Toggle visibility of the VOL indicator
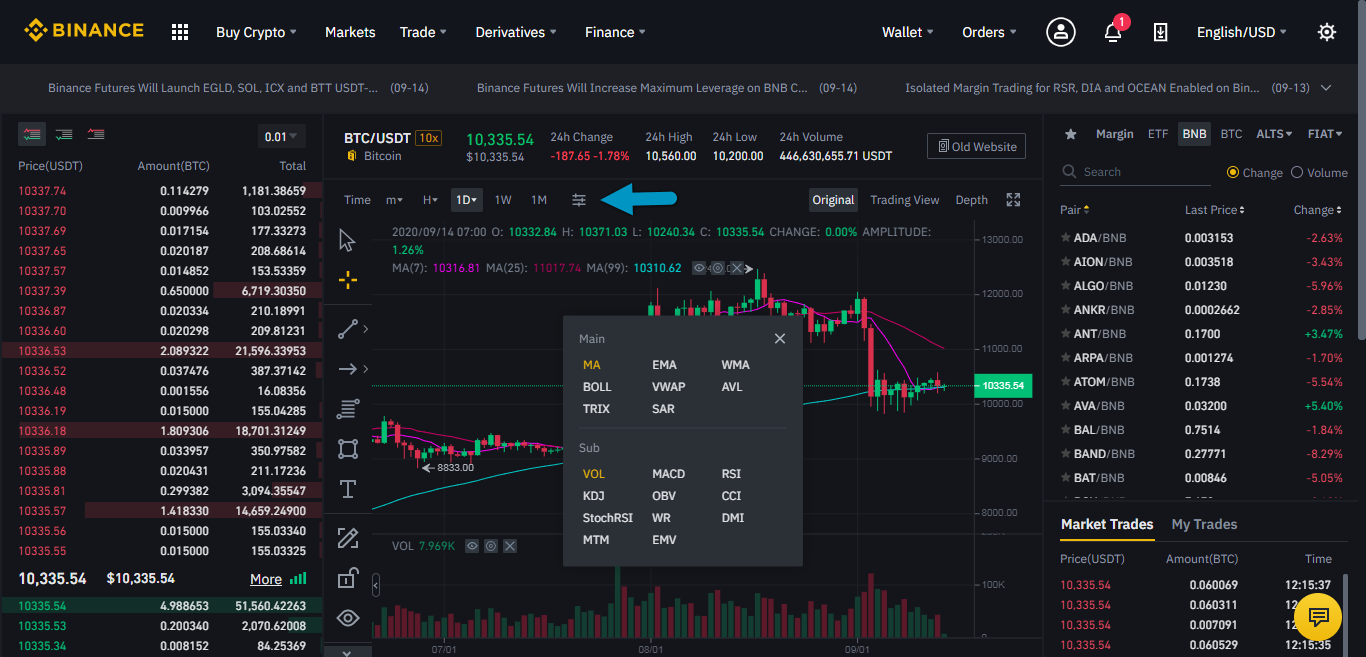This screenshot has width=1366, height=657. (472, 546)
